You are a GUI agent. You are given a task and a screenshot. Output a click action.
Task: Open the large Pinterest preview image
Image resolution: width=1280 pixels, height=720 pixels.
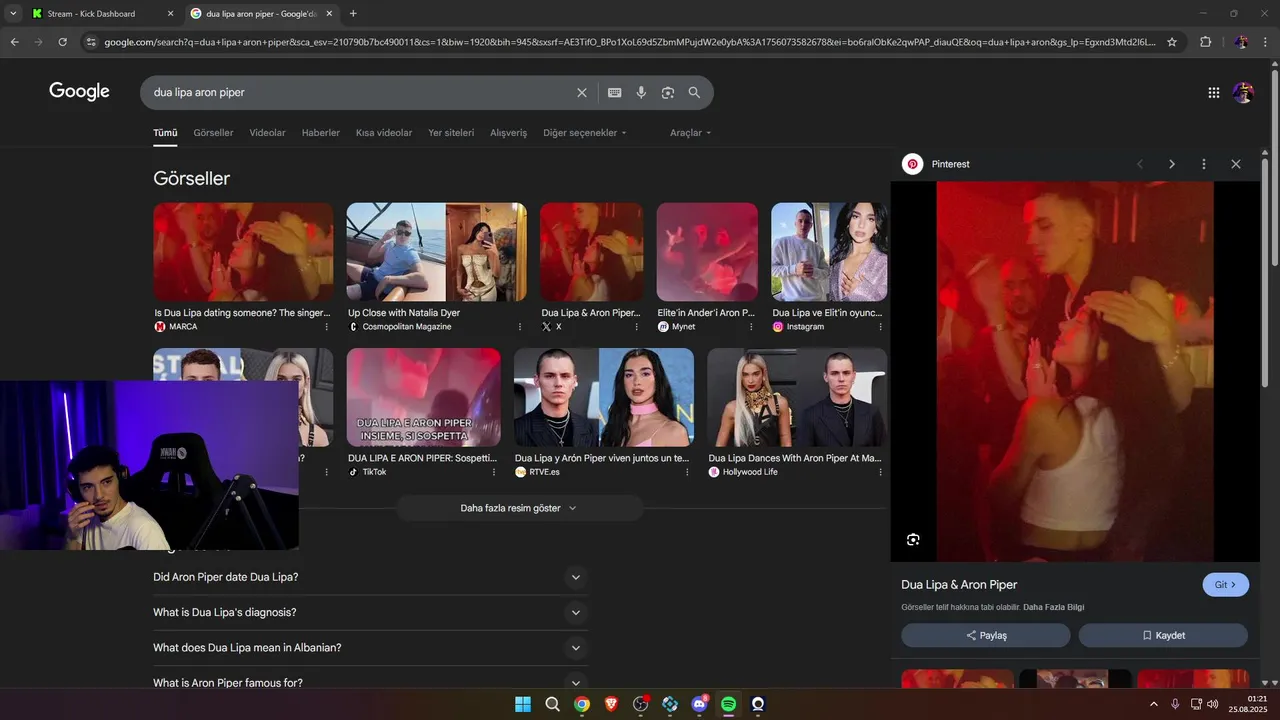click(x=1075, y=371)
